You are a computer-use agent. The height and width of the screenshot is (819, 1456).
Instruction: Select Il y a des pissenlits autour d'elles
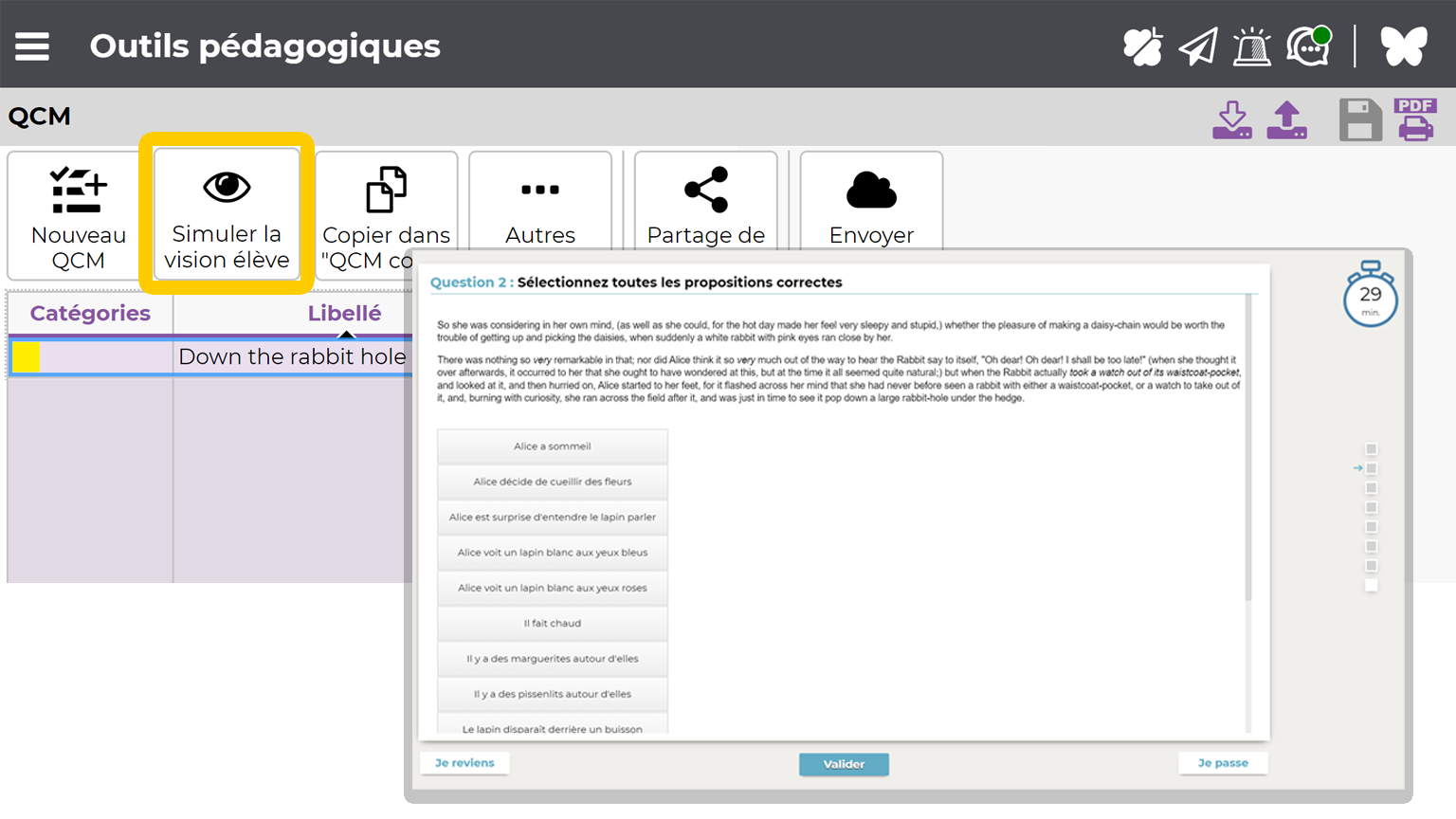point(553,694)
